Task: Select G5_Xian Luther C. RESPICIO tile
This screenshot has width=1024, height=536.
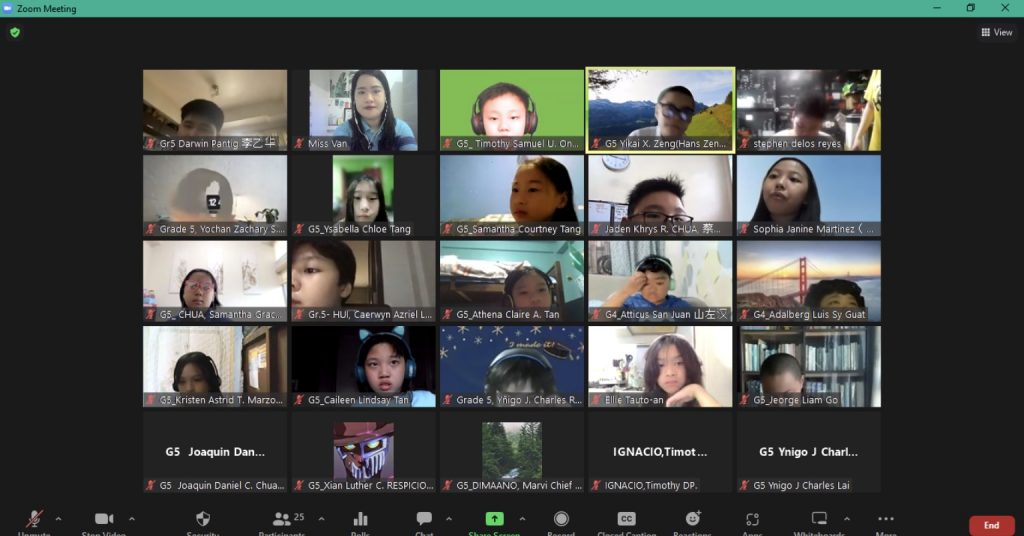Action: click(363, 452)
